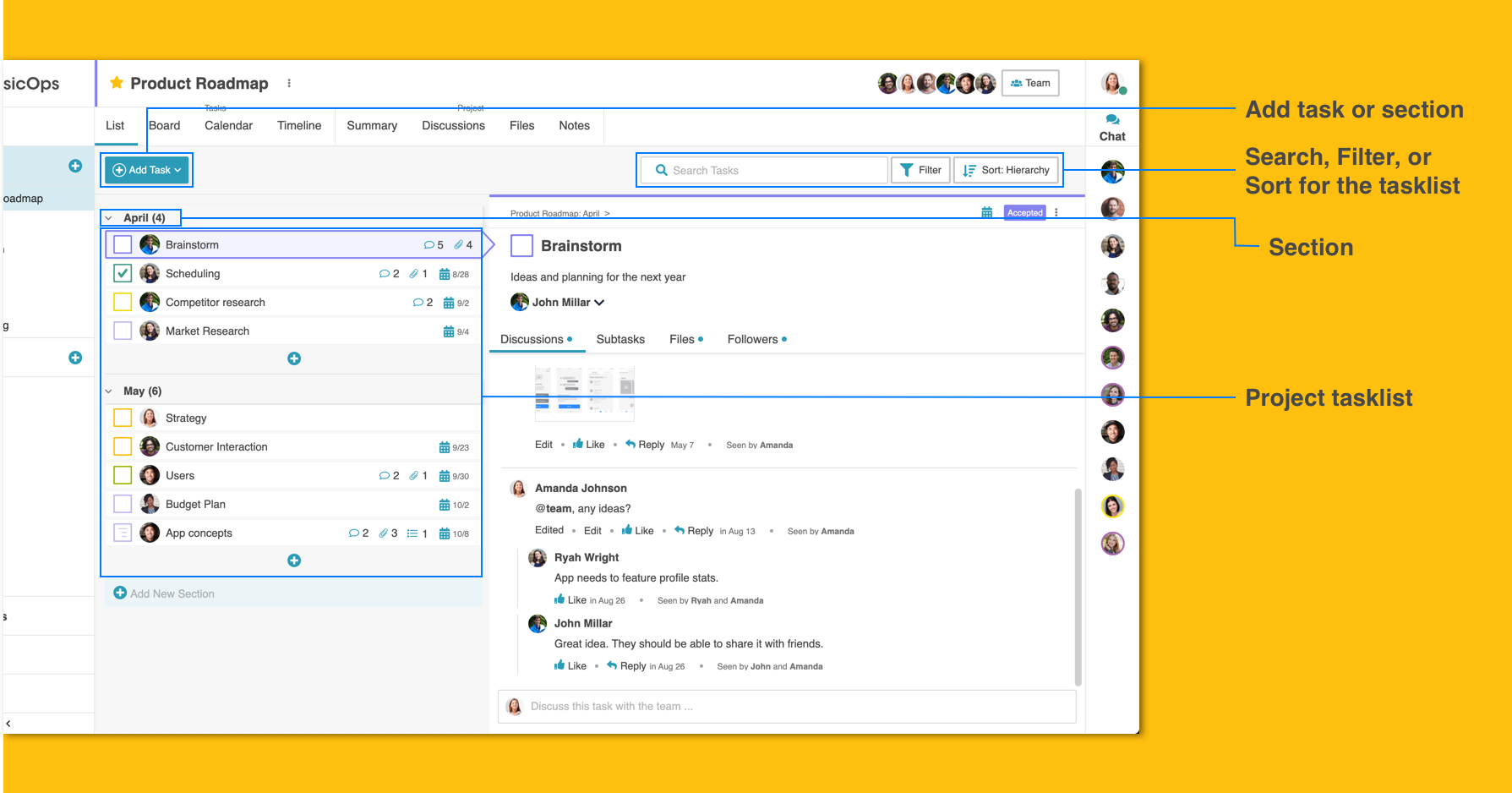Click the plus icon below the April section
This screenshot has height=793, width=1512.
click(294, 358)
